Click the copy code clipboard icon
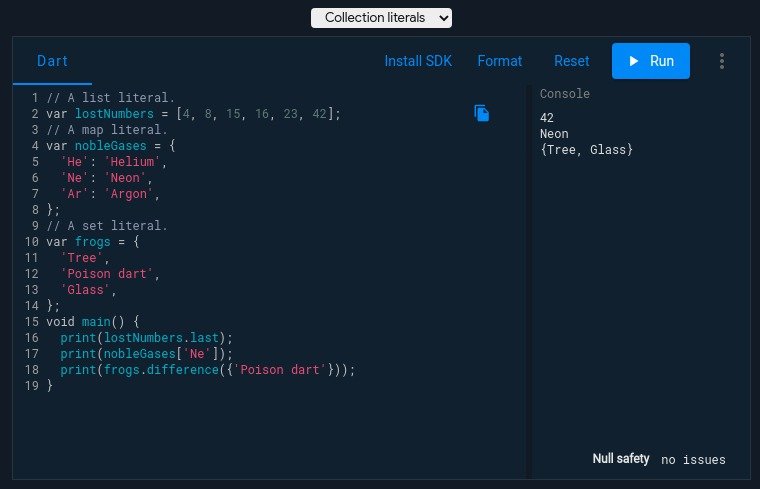 (481, 113)
